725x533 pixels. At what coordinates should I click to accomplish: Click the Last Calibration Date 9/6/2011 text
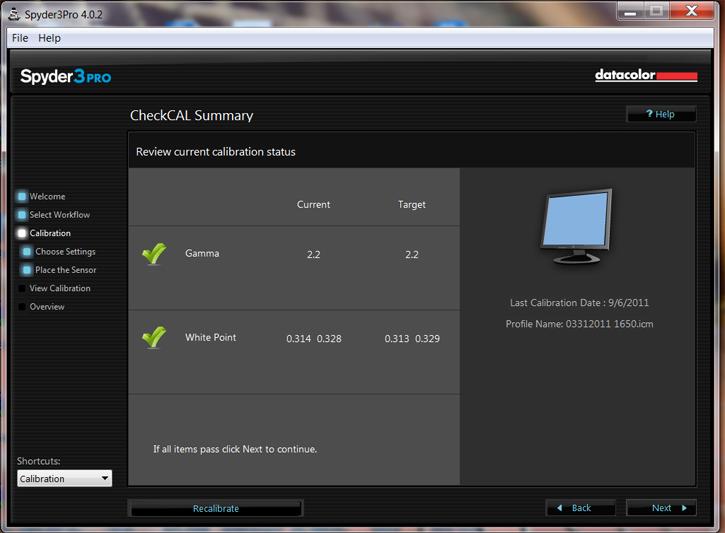[x=579, y=303]
